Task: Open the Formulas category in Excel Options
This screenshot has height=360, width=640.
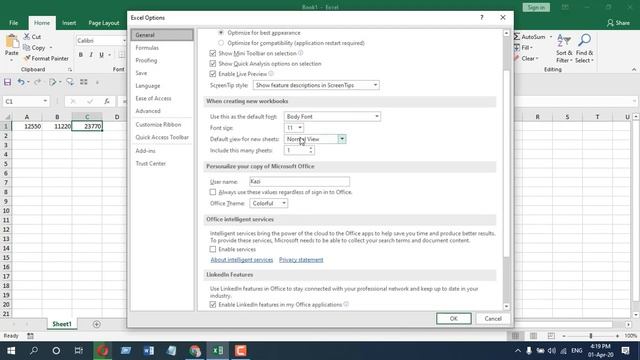Action: point(162,48)
